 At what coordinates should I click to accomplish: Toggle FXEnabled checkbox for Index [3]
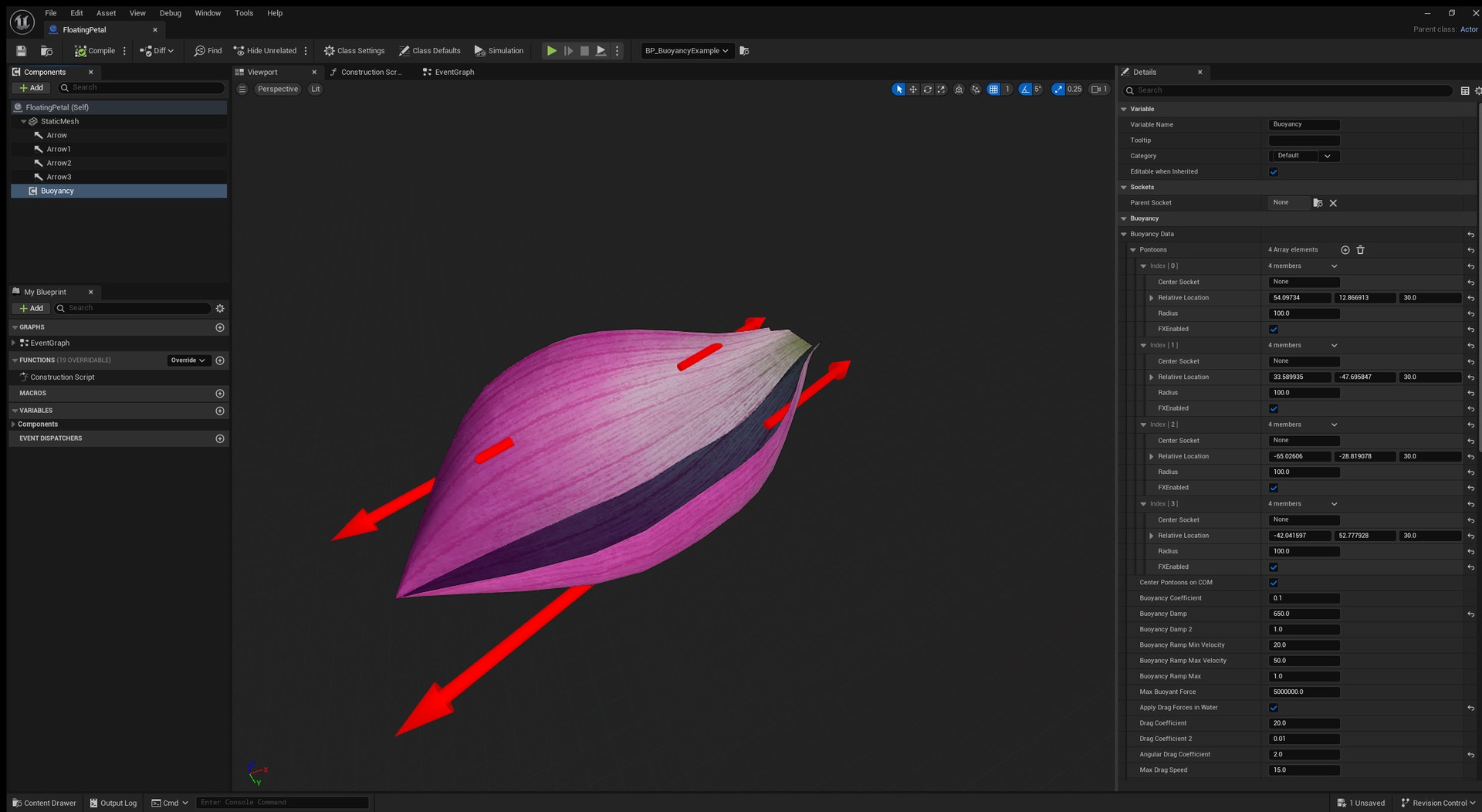coord(1274,567)
